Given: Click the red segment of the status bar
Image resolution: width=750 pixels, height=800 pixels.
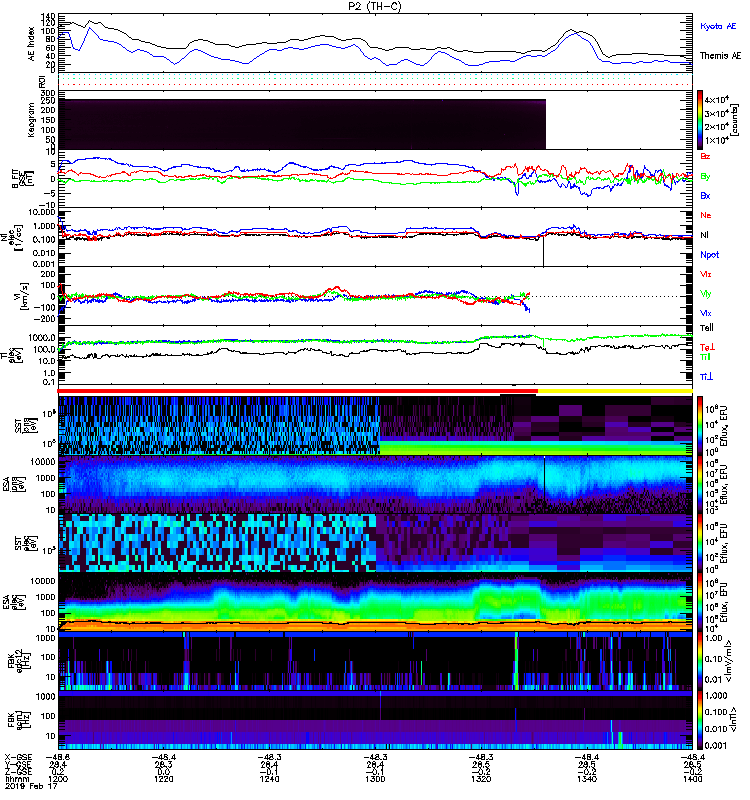Looking at the screenshot, I should coord(298,391).
